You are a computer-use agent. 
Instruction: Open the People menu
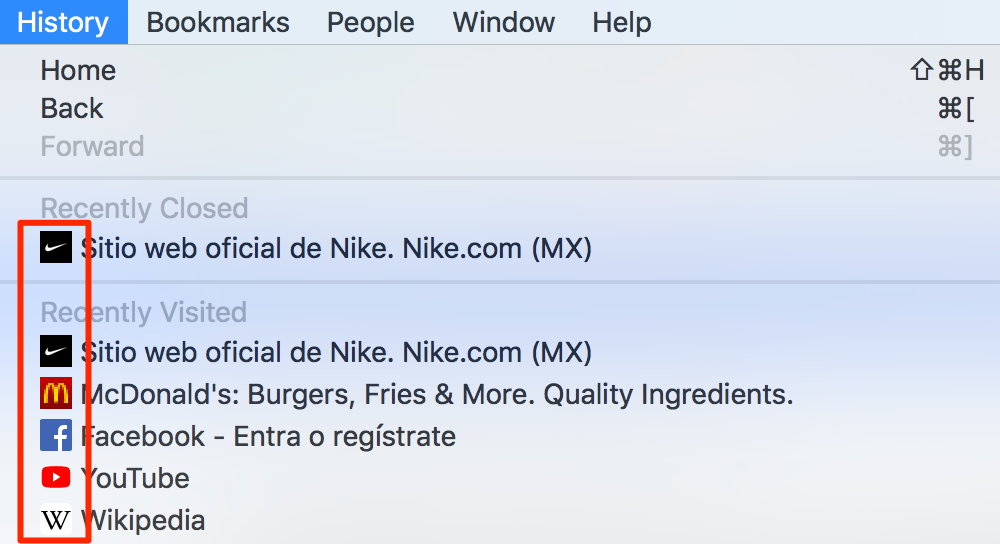pyautogui.click(x=371, y=22)
